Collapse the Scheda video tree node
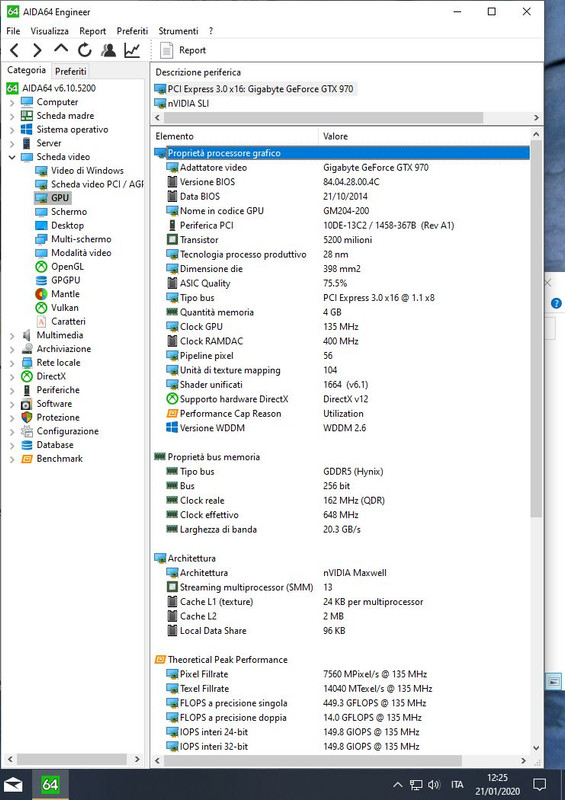 (12, 157)
